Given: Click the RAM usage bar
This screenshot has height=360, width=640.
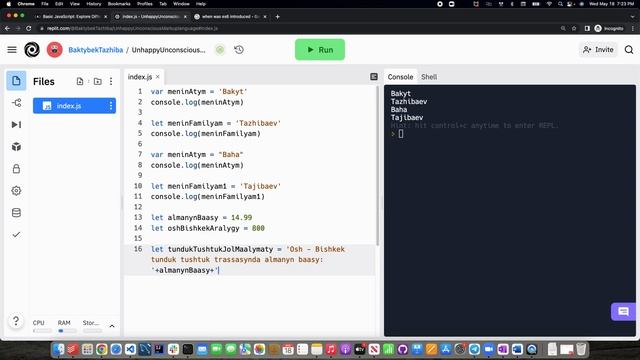Looking at the screenshot, I should (x=67, y=331).
